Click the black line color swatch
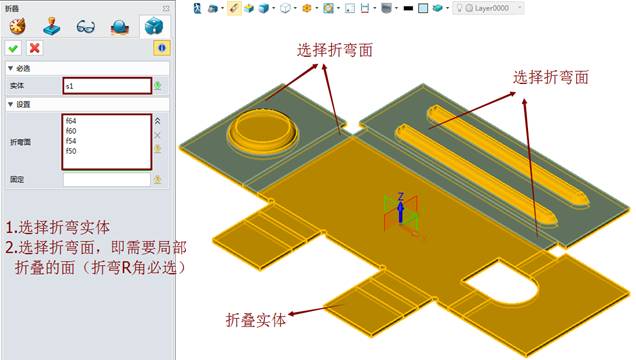The height and width of the screenshot is (360, 636). (408, 8)
